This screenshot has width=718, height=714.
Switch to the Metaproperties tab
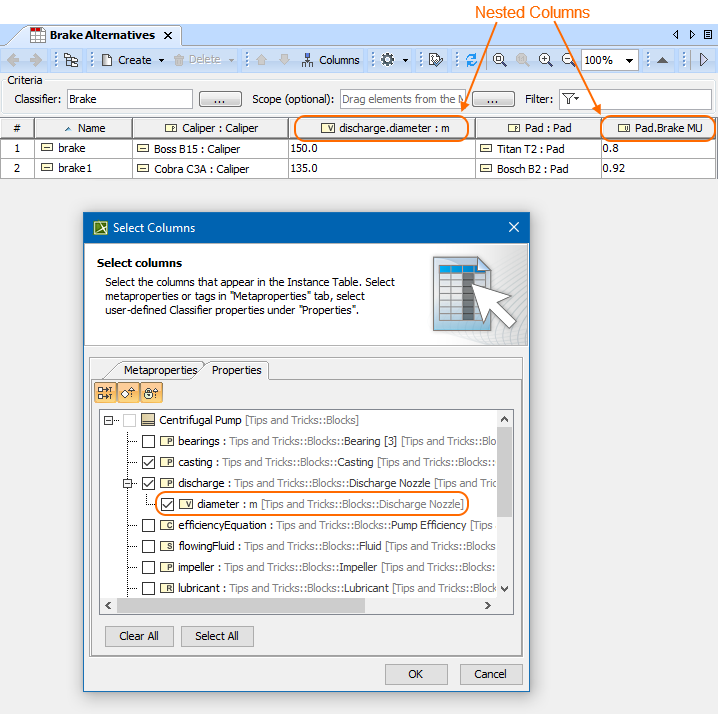pyautogui.click(x=160, y=370)
